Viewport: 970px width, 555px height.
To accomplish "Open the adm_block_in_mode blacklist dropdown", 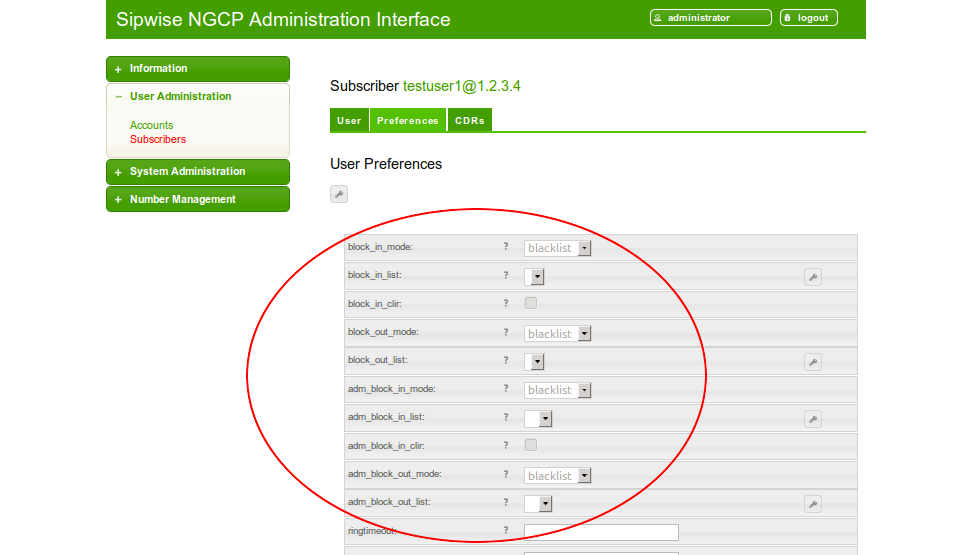I will (x=557, y=390).
